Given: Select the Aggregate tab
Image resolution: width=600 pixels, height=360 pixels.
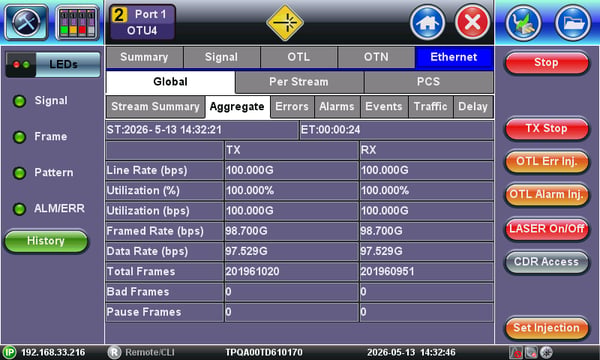Looking at the screenshot, I should coord(237,107).
